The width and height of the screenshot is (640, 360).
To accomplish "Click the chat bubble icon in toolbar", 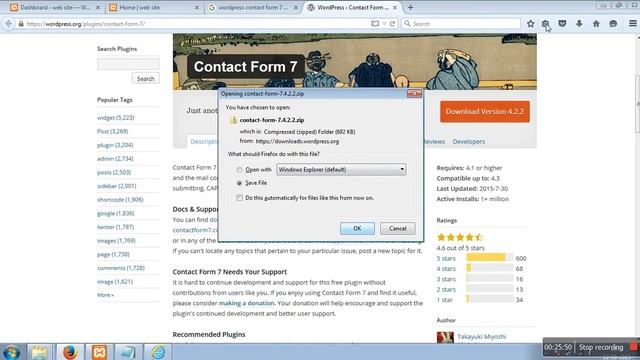I will pos(613,24).
